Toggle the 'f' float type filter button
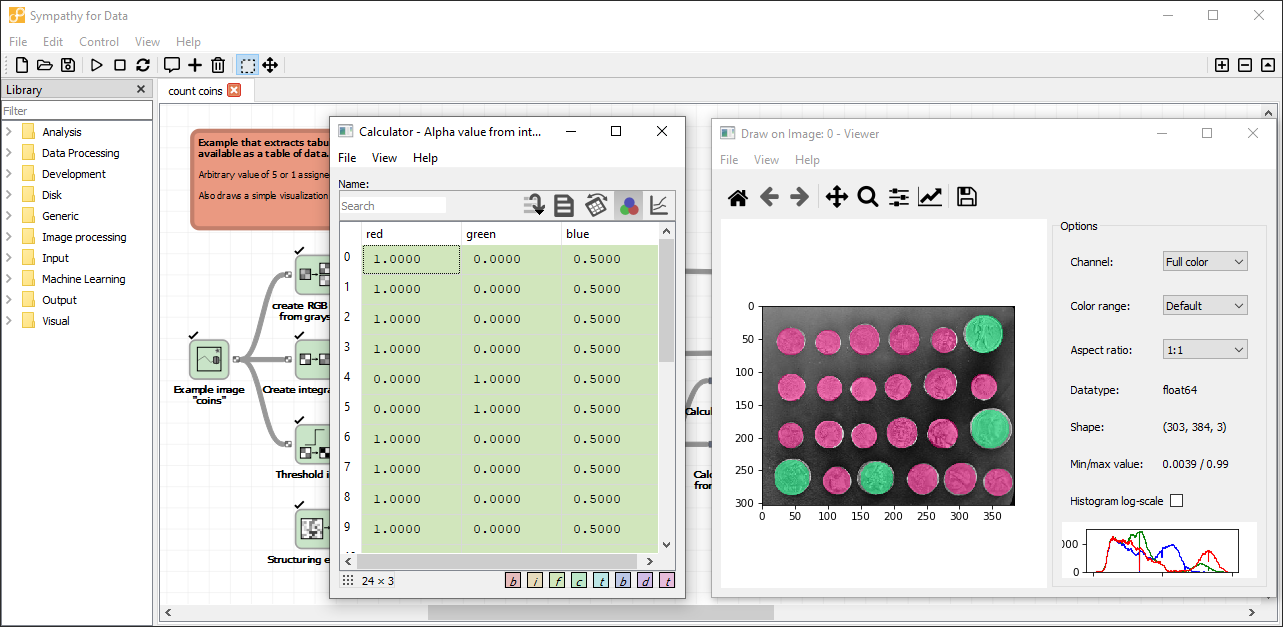This screenshot has height=627, width=1283. 557,580
